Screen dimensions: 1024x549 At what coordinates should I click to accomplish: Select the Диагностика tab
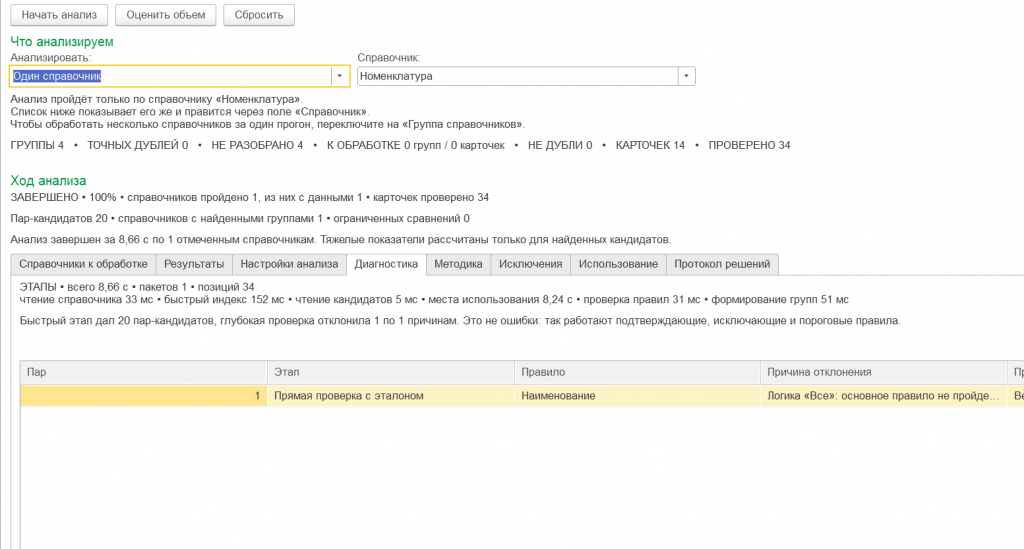click(386, 264)
